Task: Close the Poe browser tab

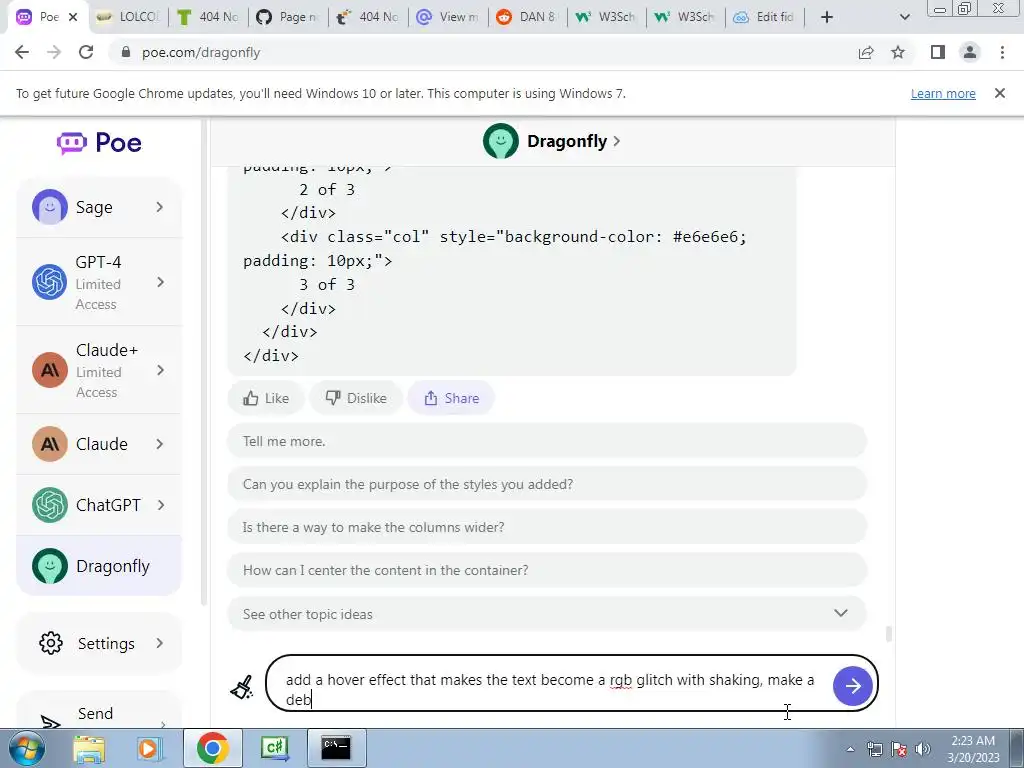Action: pos(73,17)
